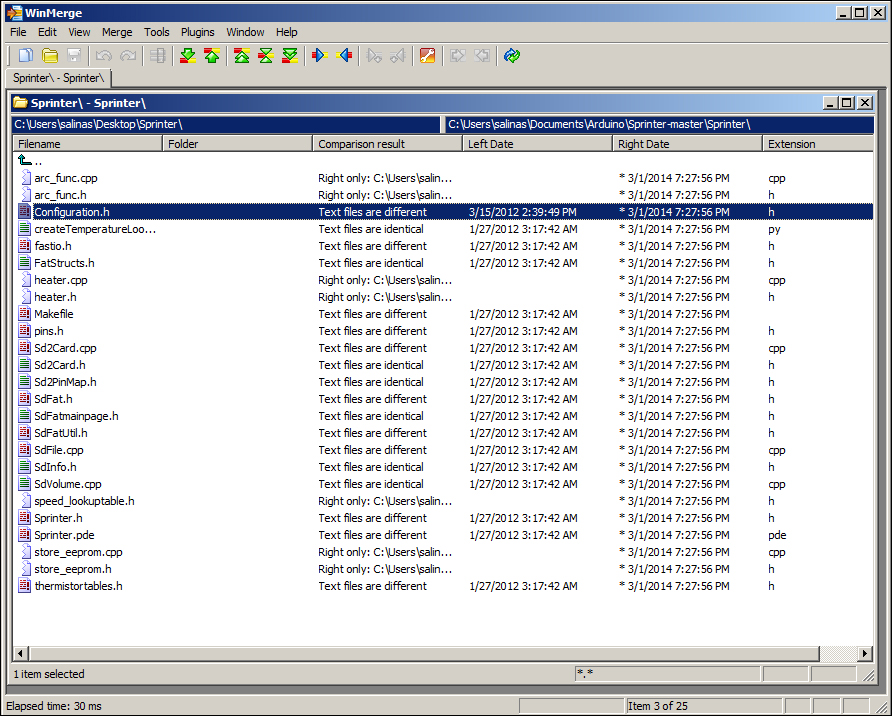This screenshot has width=892, height=716.
Task: Click the Save toolbar icon
Action: click(74, 56)
